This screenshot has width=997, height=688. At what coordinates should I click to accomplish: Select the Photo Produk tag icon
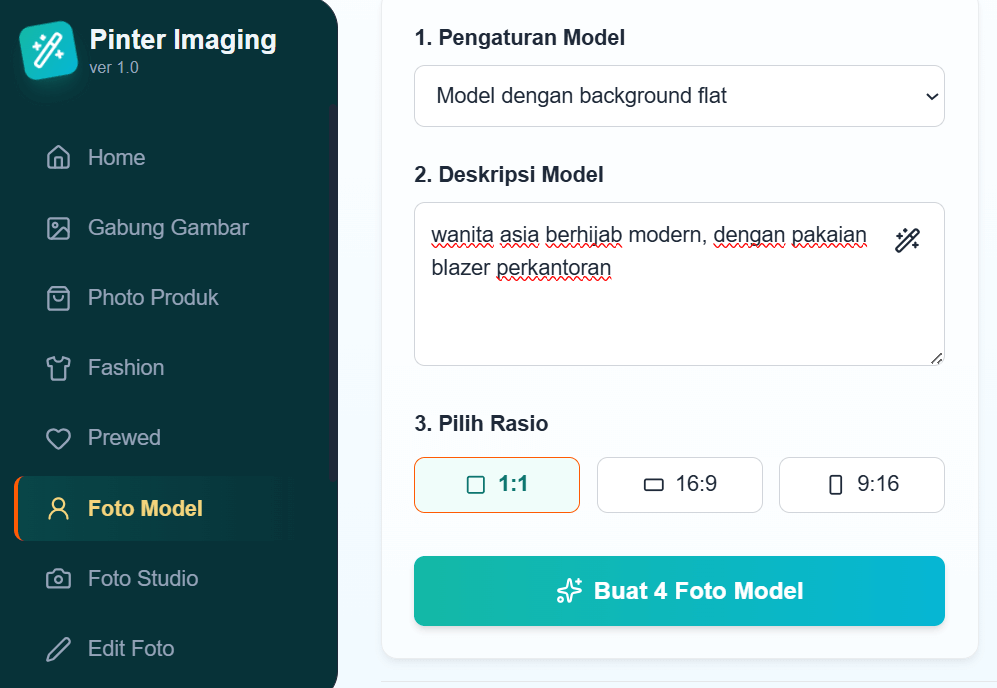(59, 297)
